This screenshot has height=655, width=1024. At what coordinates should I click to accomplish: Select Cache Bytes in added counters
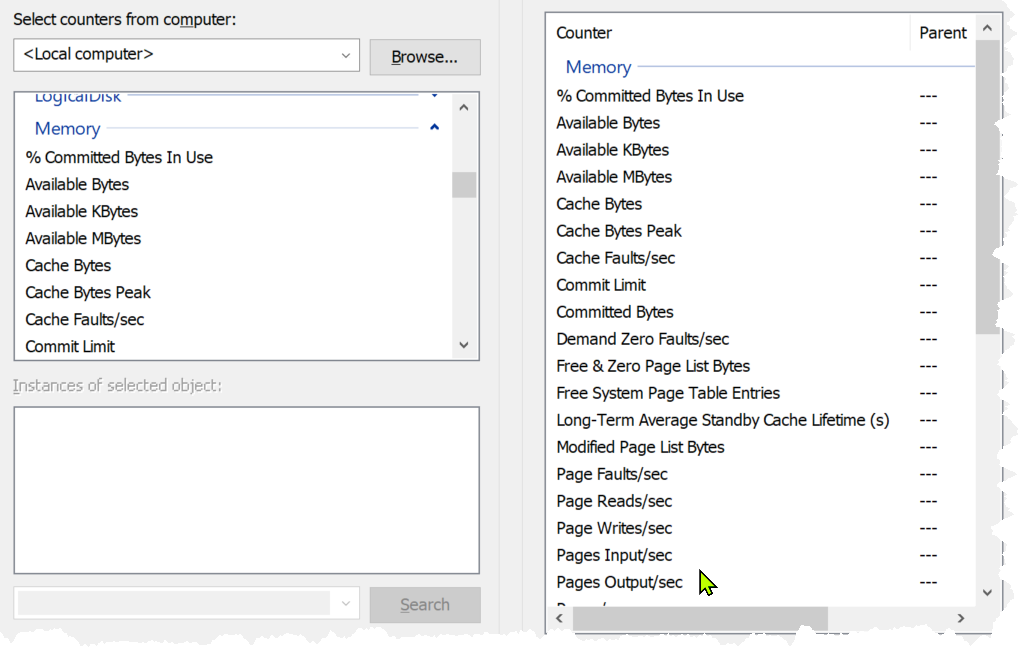pos(599,204)
